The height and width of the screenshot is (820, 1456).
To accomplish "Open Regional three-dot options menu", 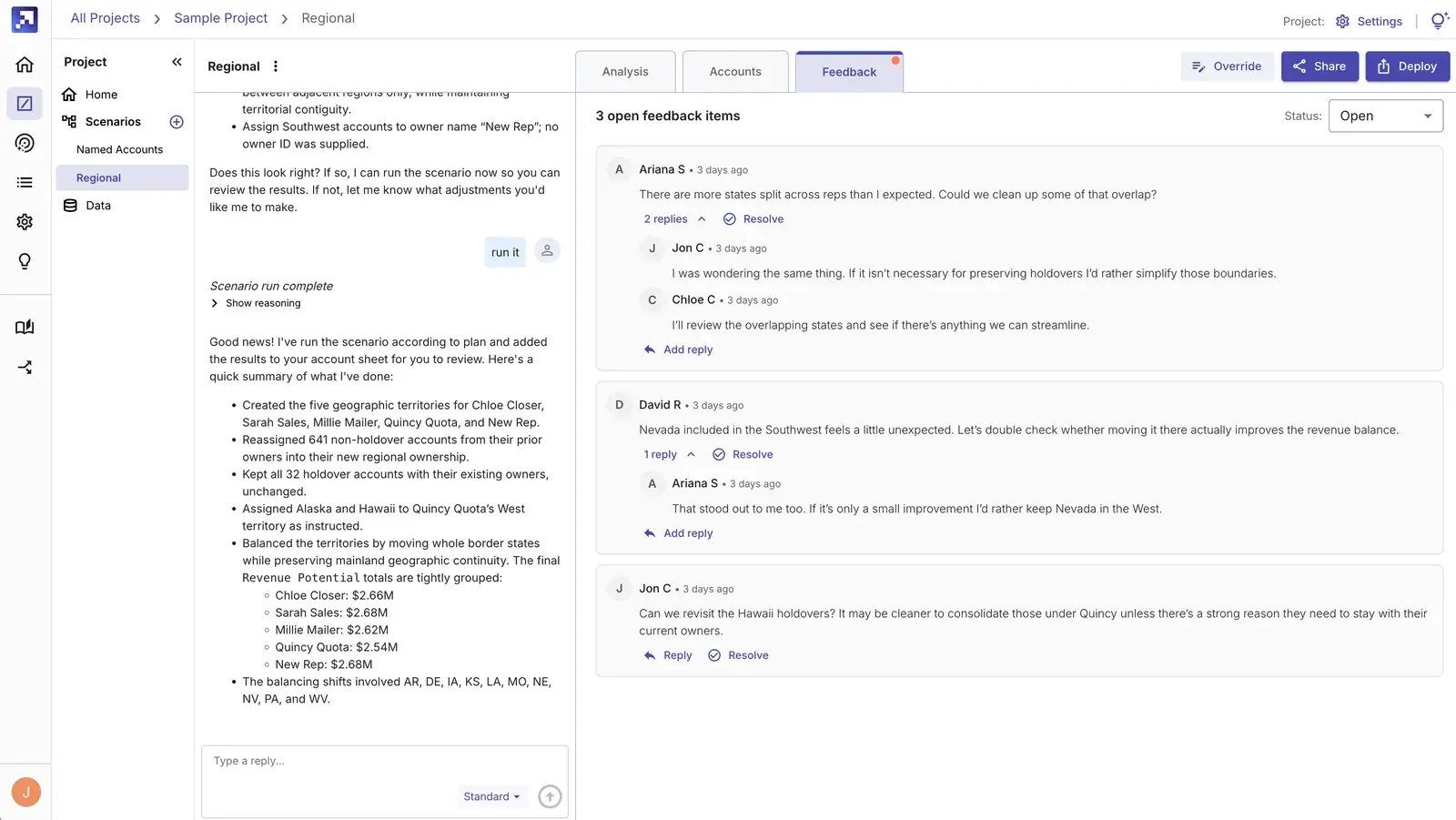I will pos(276,66).
